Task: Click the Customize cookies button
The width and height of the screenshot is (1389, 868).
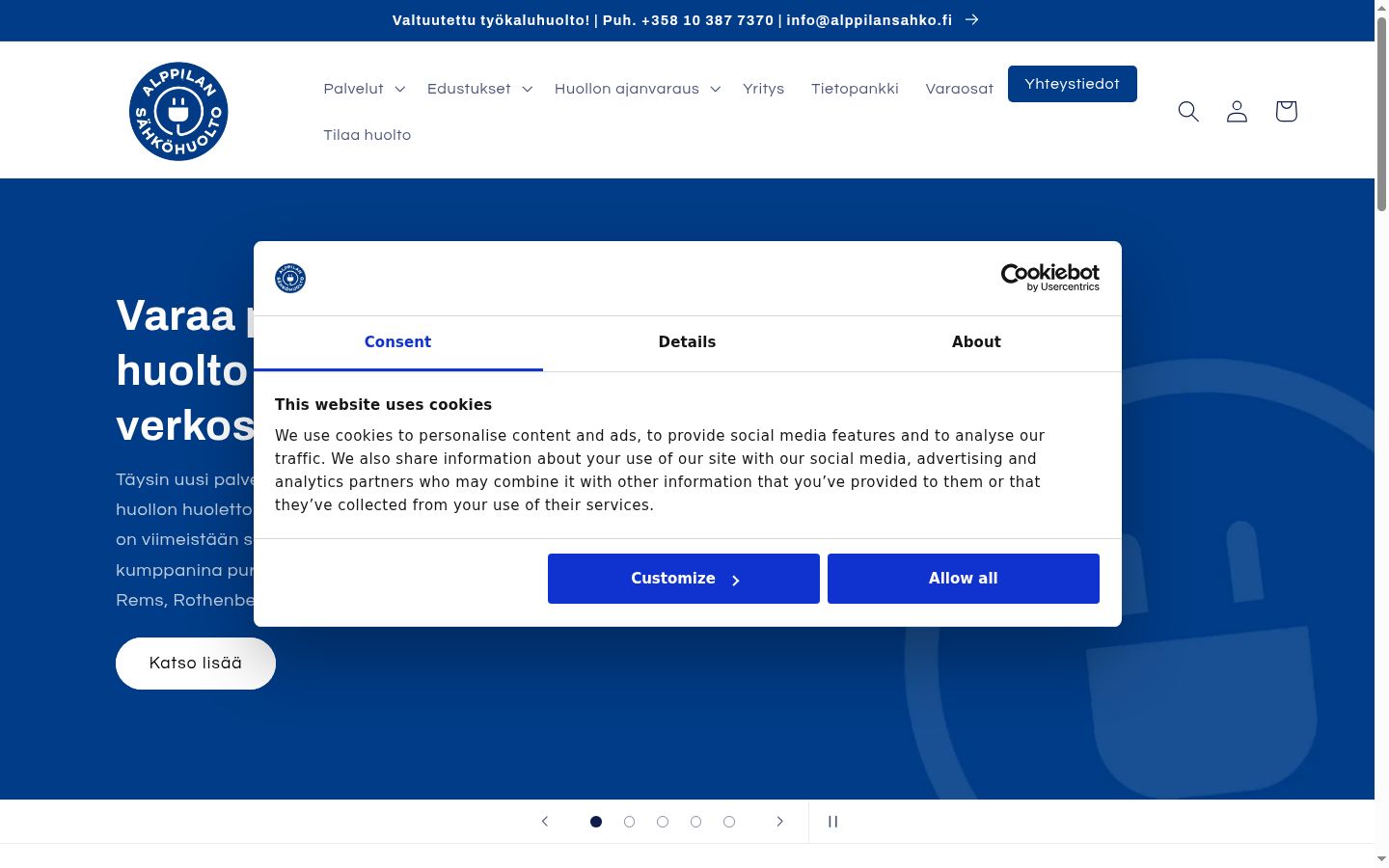Action: click(x=684, y=579)
